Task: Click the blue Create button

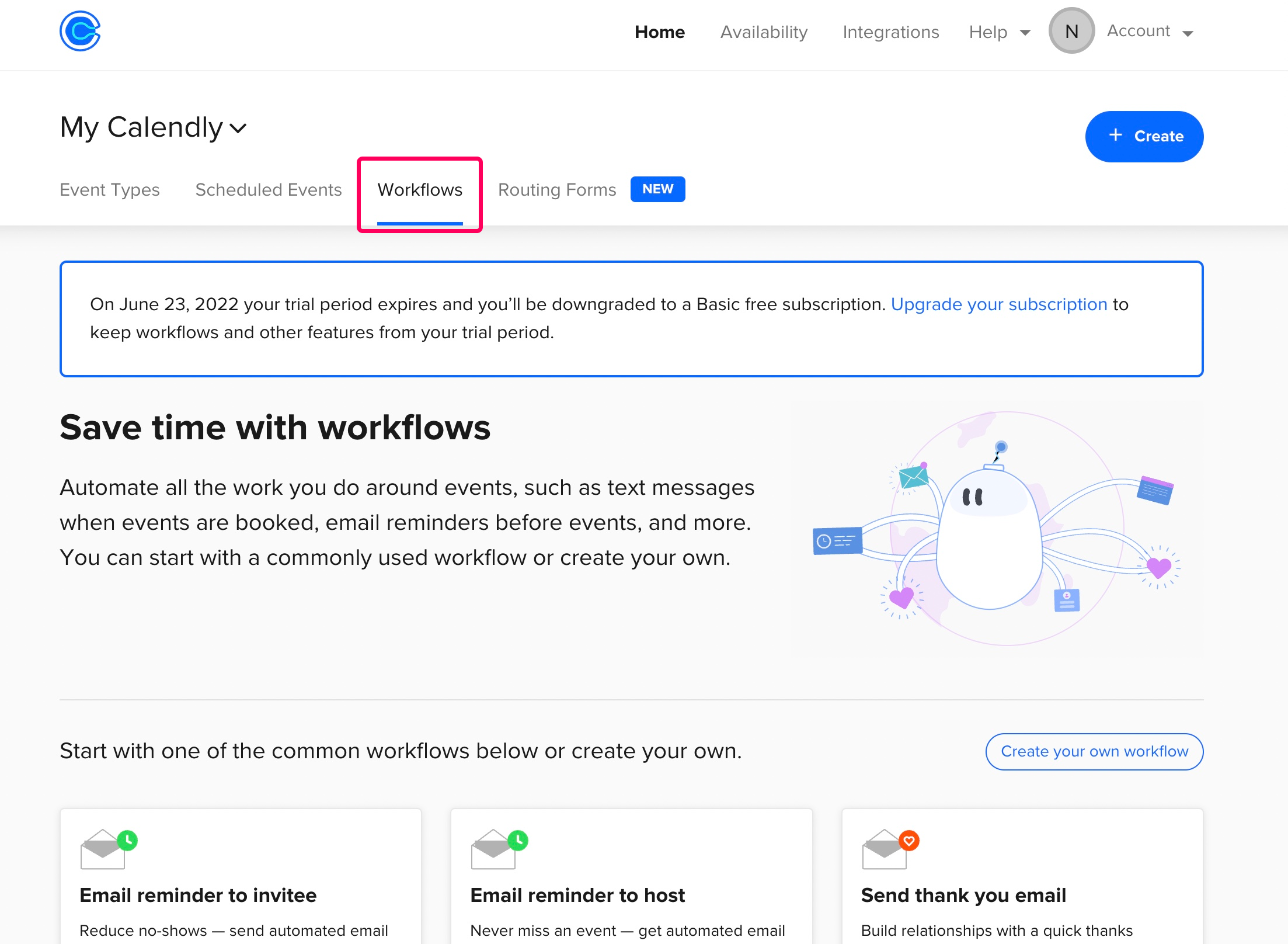Action: [1144, 136]
